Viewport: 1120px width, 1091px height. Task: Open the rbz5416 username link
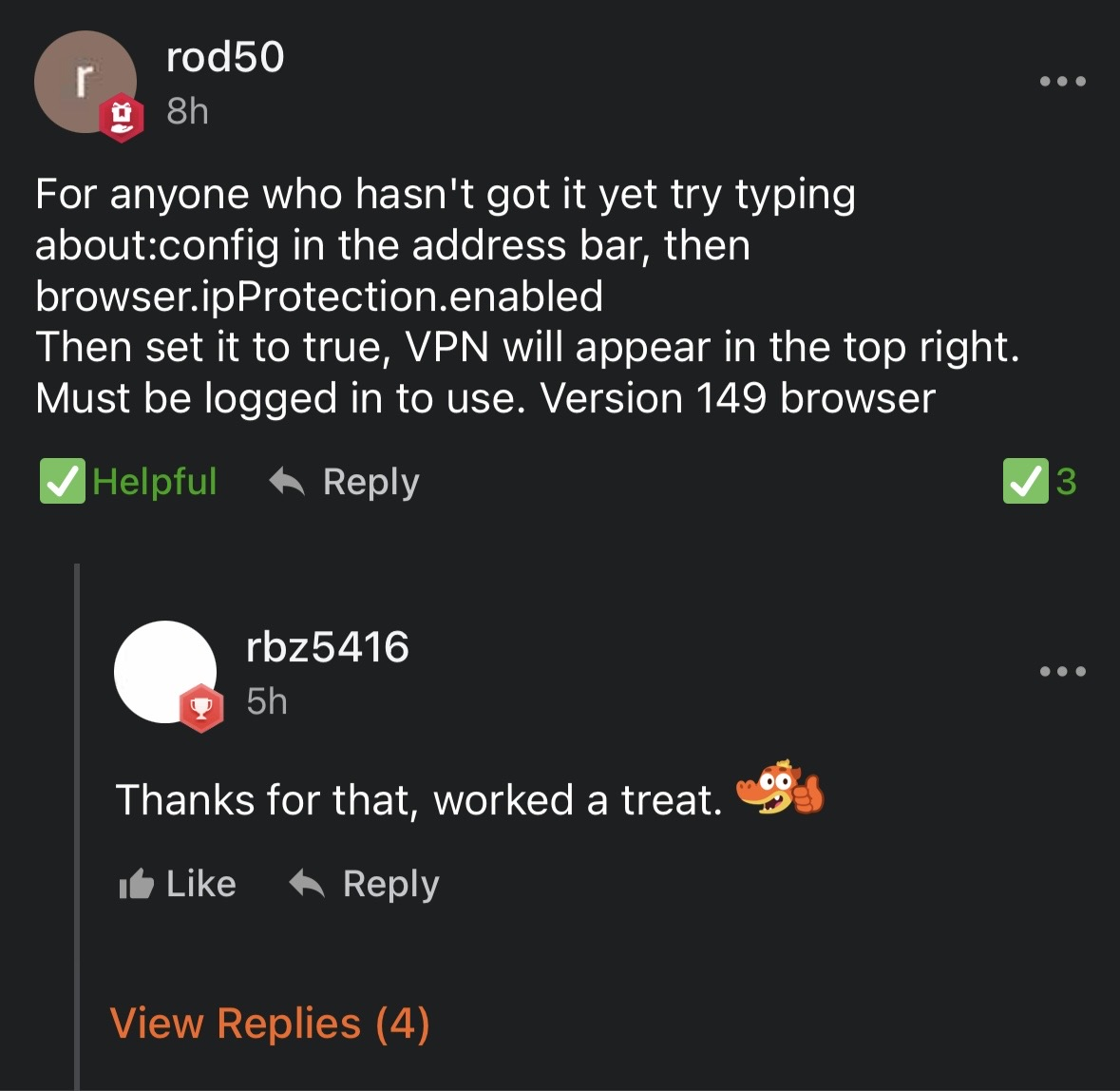point(327,646)
